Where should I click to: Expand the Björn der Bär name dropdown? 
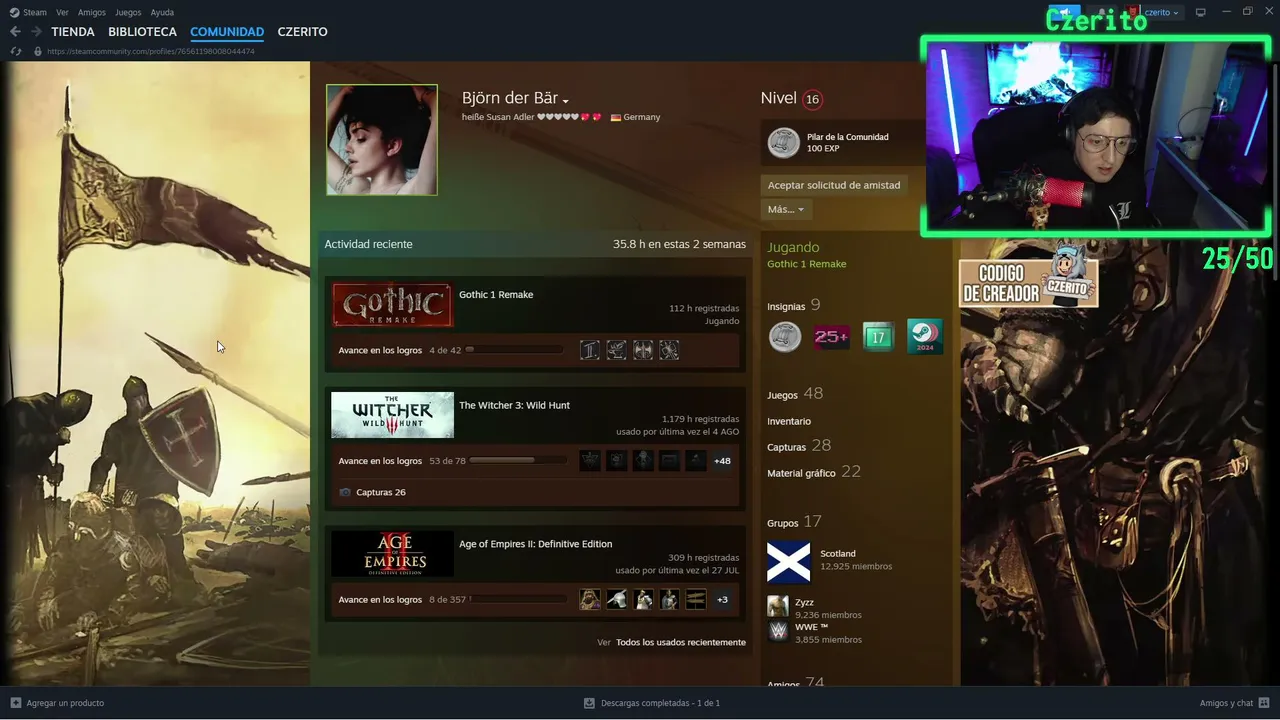click(565, 101)
